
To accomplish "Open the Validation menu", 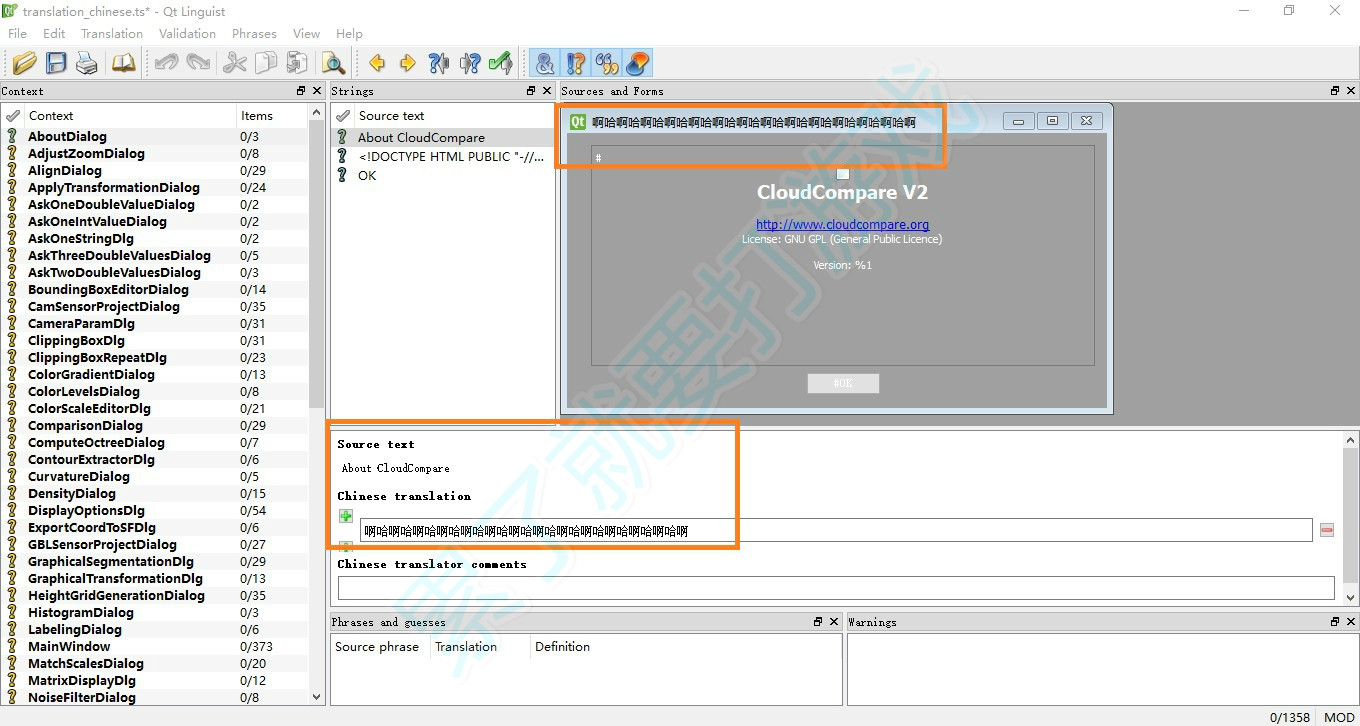I will 187,33.
